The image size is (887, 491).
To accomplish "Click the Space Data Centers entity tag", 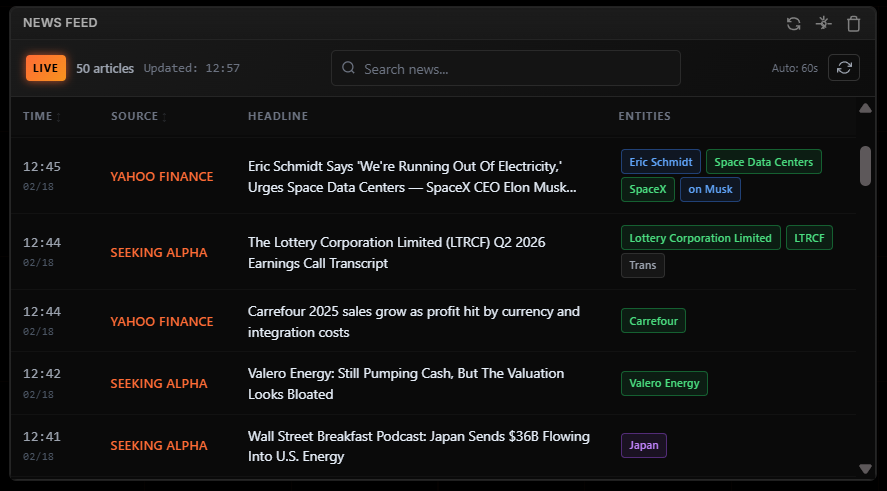I will (x=764, y=162).
